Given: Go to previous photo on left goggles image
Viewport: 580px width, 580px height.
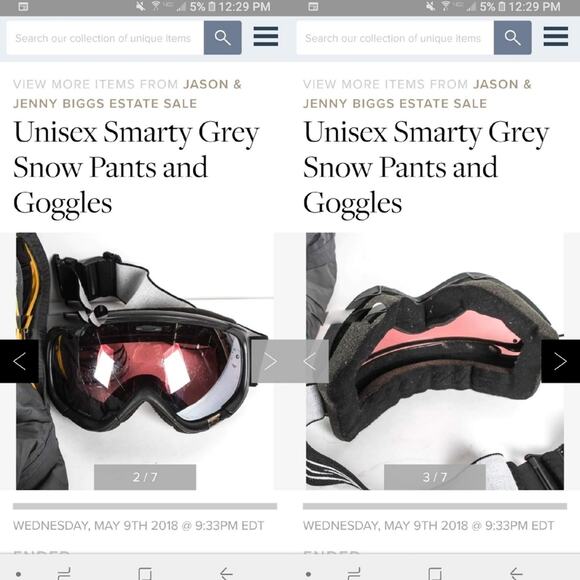Looking at the screenshot, I should pos(19,361).
